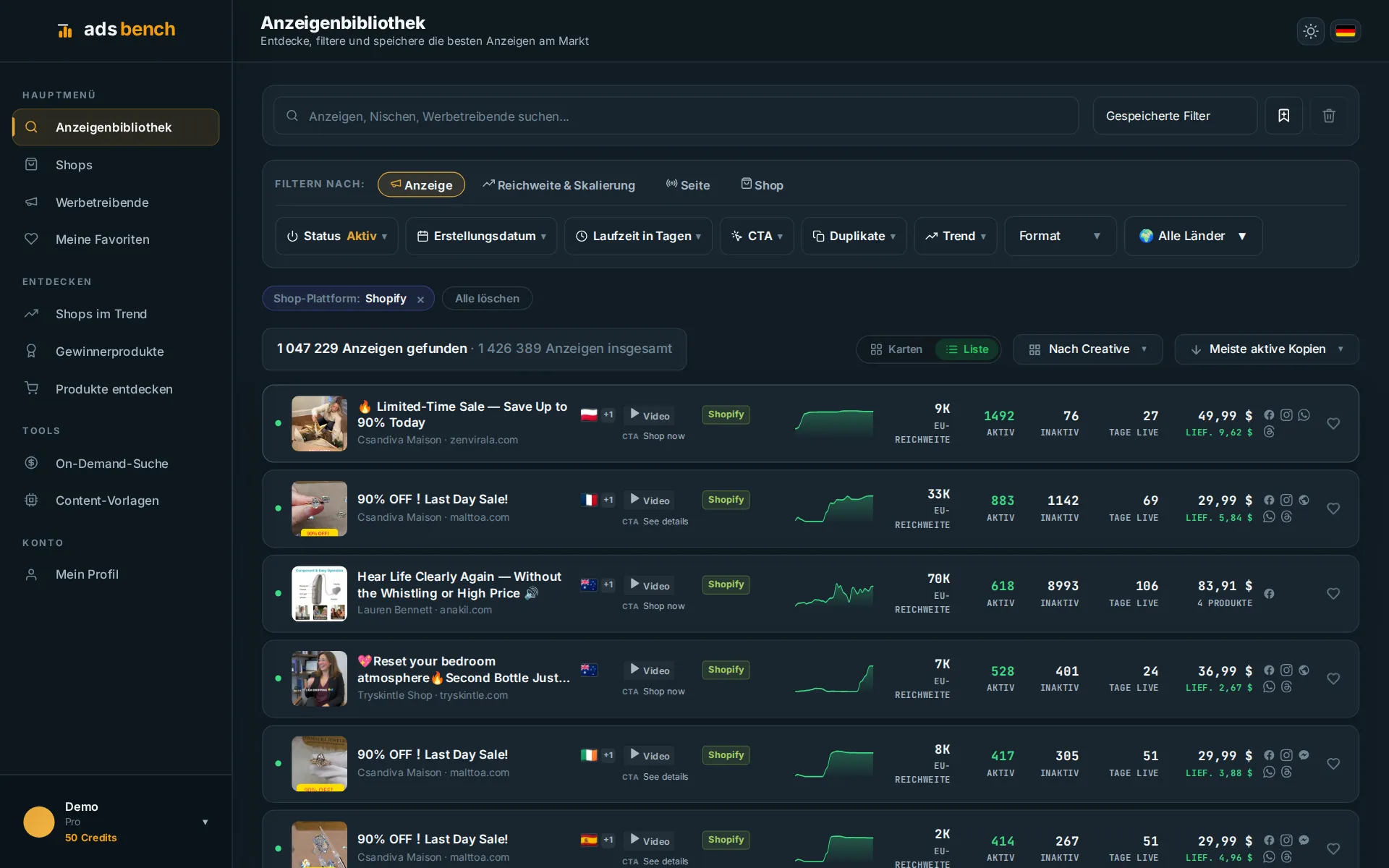
Task: Open the German flag language selector
Action: (x=1345, y=31)
